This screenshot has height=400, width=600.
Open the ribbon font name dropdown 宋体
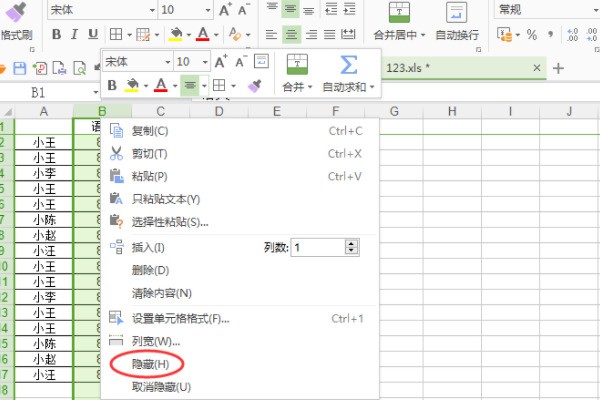click(x=152, y=10)
